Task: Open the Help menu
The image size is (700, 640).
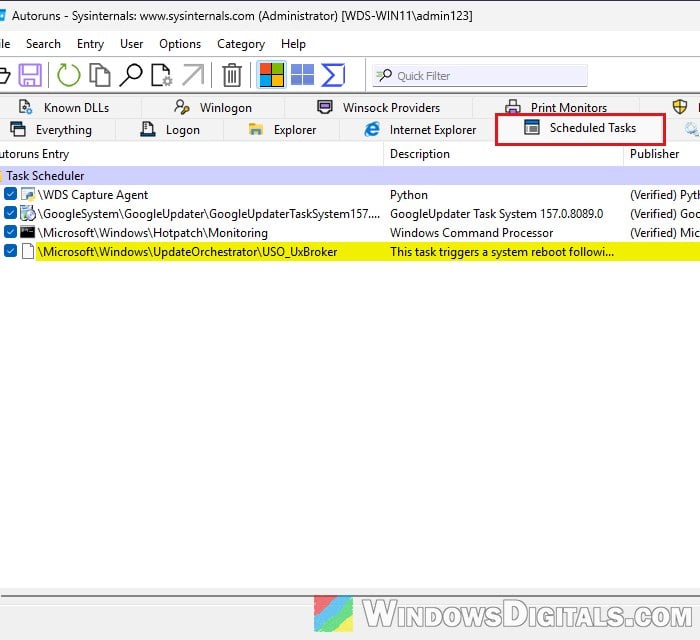Action: pos(293,44)
